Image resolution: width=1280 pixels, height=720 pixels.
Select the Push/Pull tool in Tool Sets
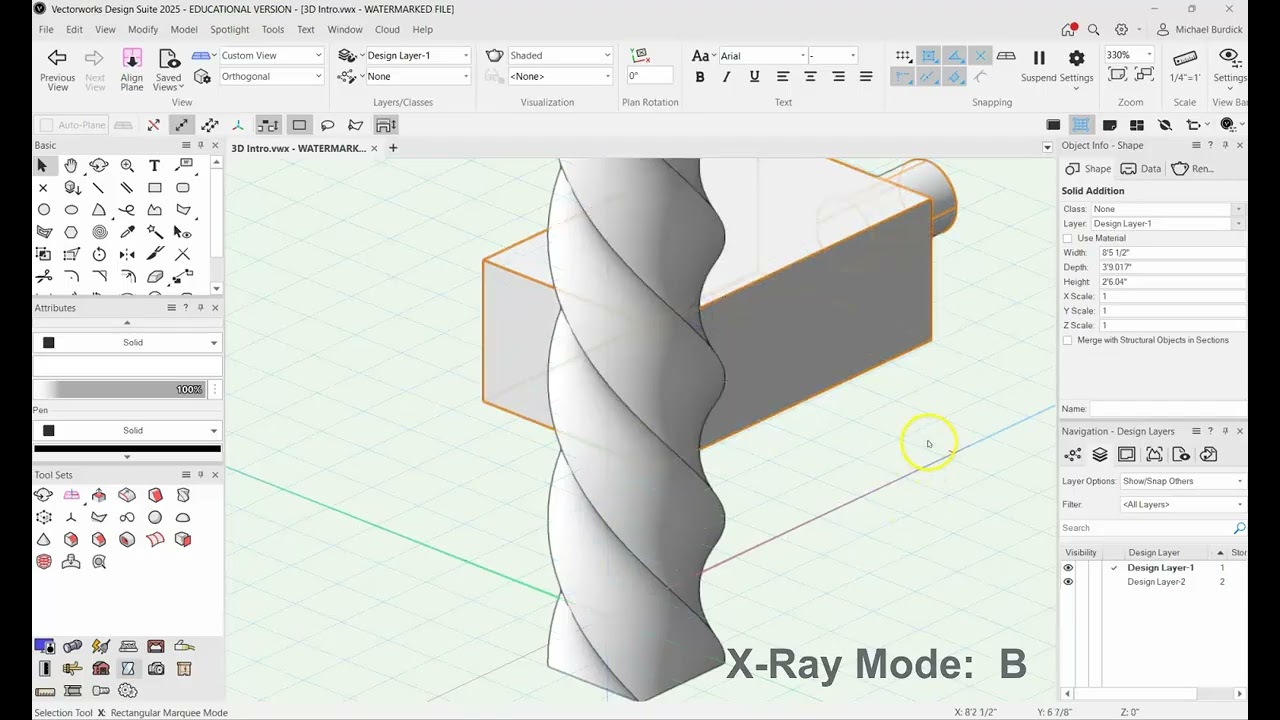[99, 495]
